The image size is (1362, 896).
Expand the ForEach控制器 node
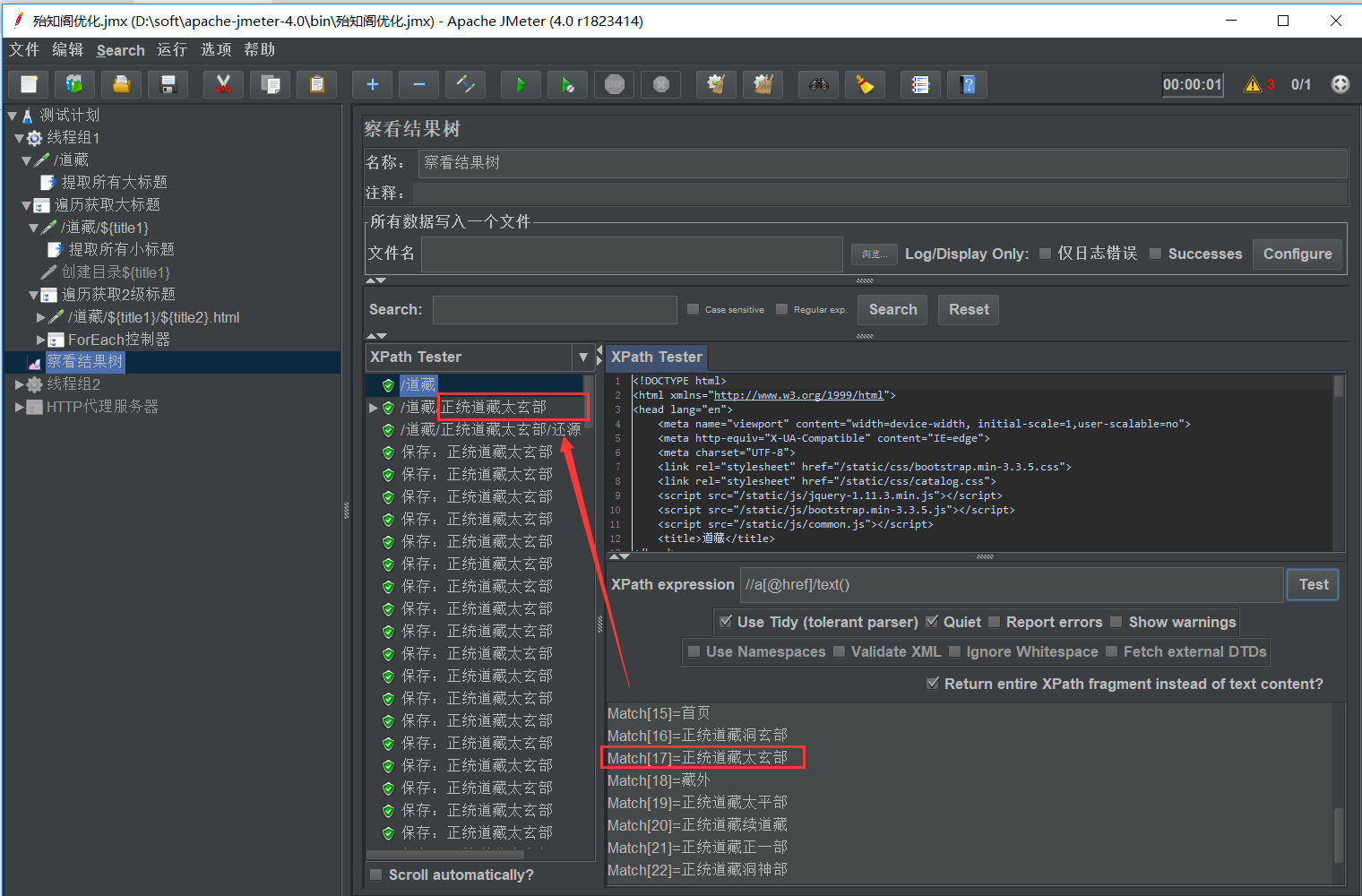point(40,340)
